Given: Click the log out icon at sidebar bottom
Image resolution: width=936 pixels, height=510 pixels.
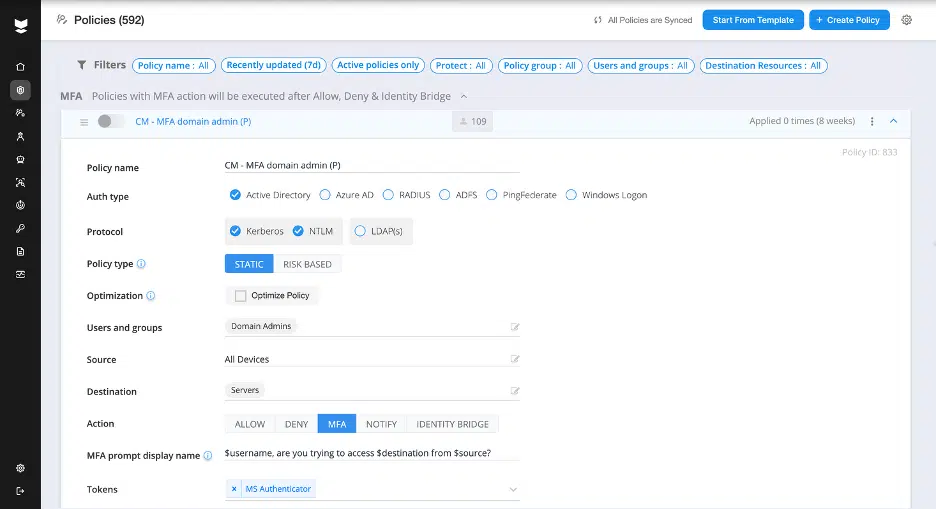Looking at the screenshot, I should click(x=20, y=491).
